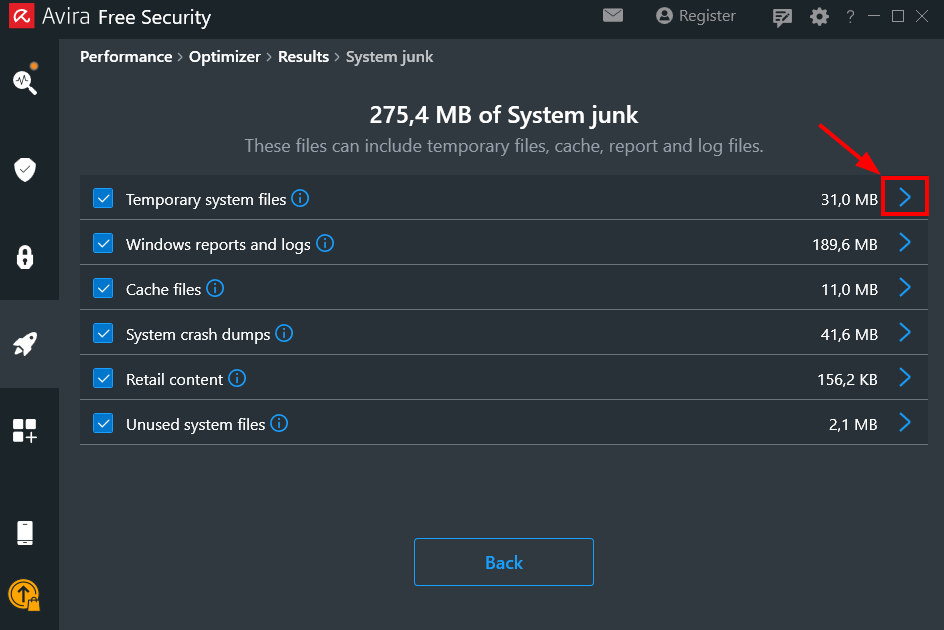Toggle the System crash dumps checkbox

(103, 334)
